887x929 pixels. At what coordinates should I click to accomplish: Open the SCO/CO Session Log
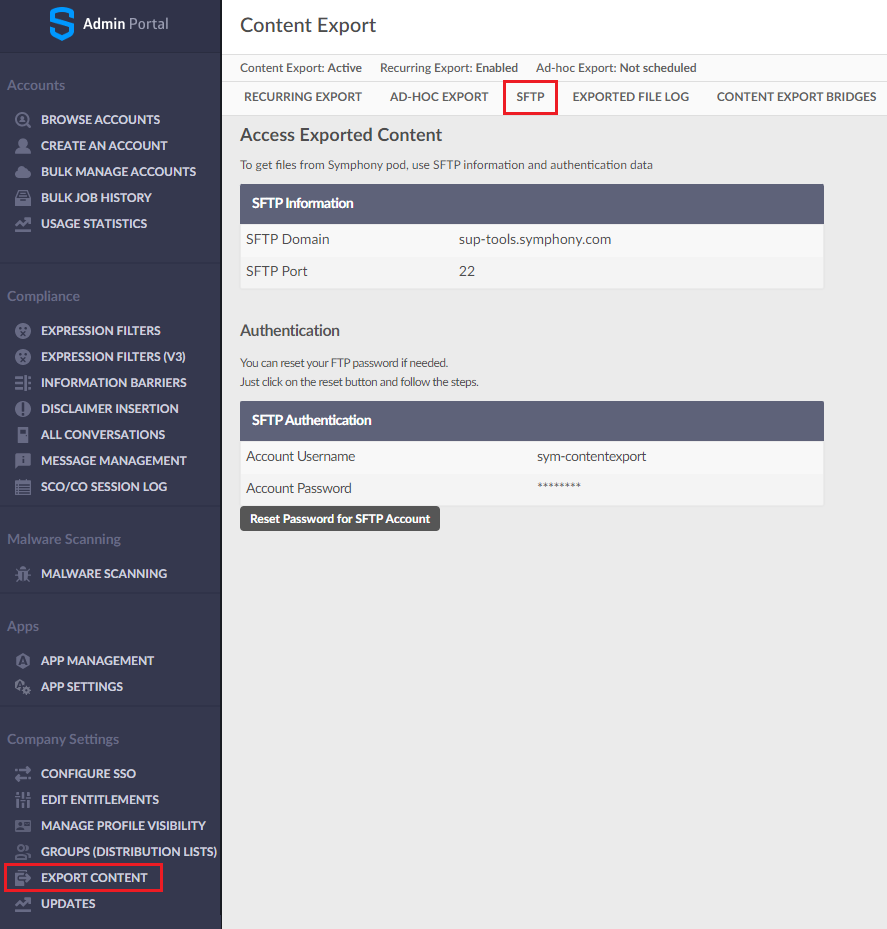(104, 487)
